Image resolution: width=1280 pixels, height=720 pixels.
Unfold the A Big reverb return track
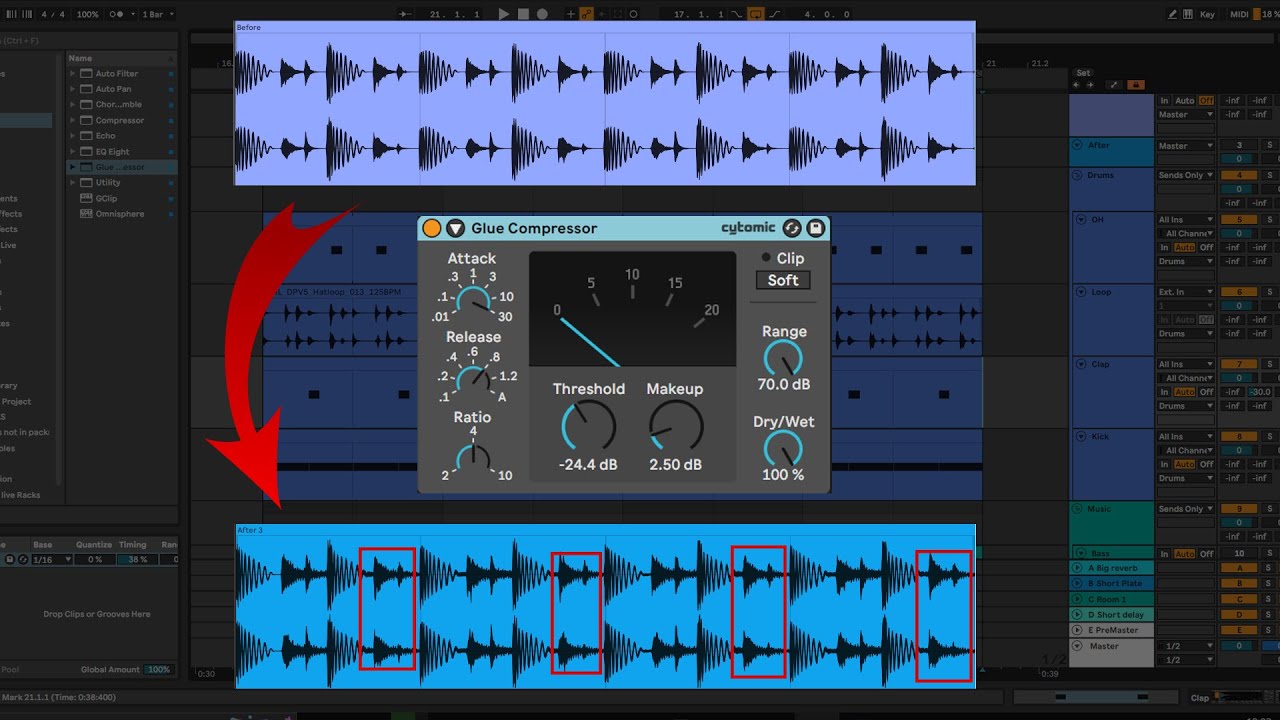(1078, 568)
